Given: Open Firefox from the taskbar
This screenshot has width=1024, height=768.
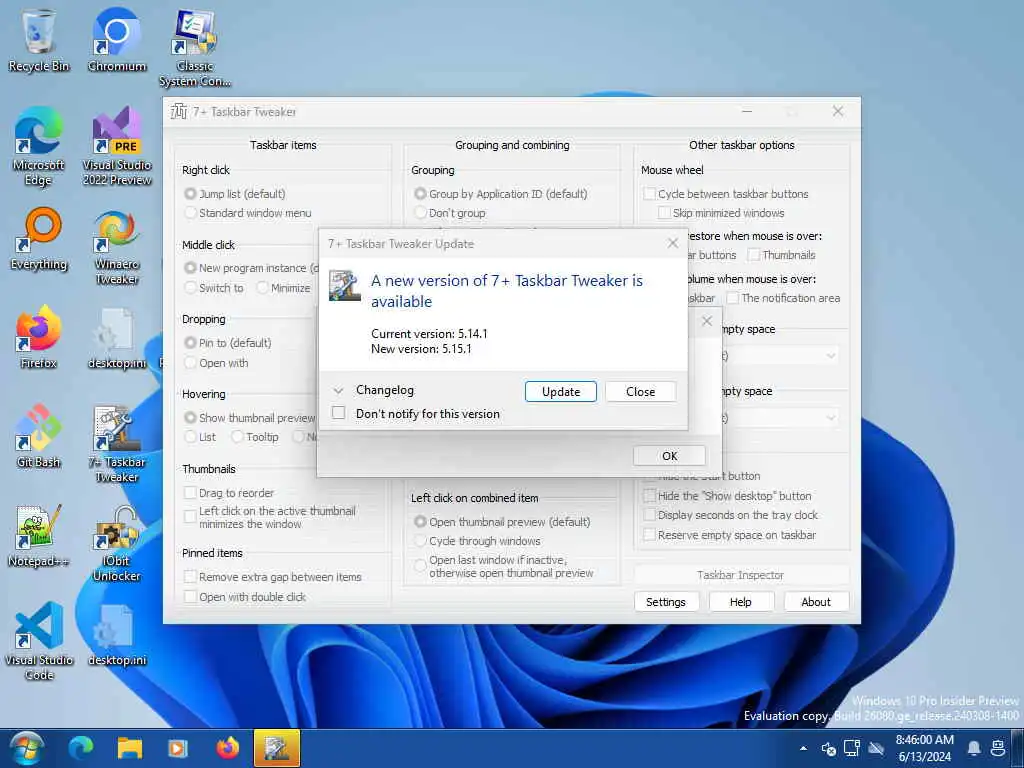Looking at the screenshot, I should [227, 748].
